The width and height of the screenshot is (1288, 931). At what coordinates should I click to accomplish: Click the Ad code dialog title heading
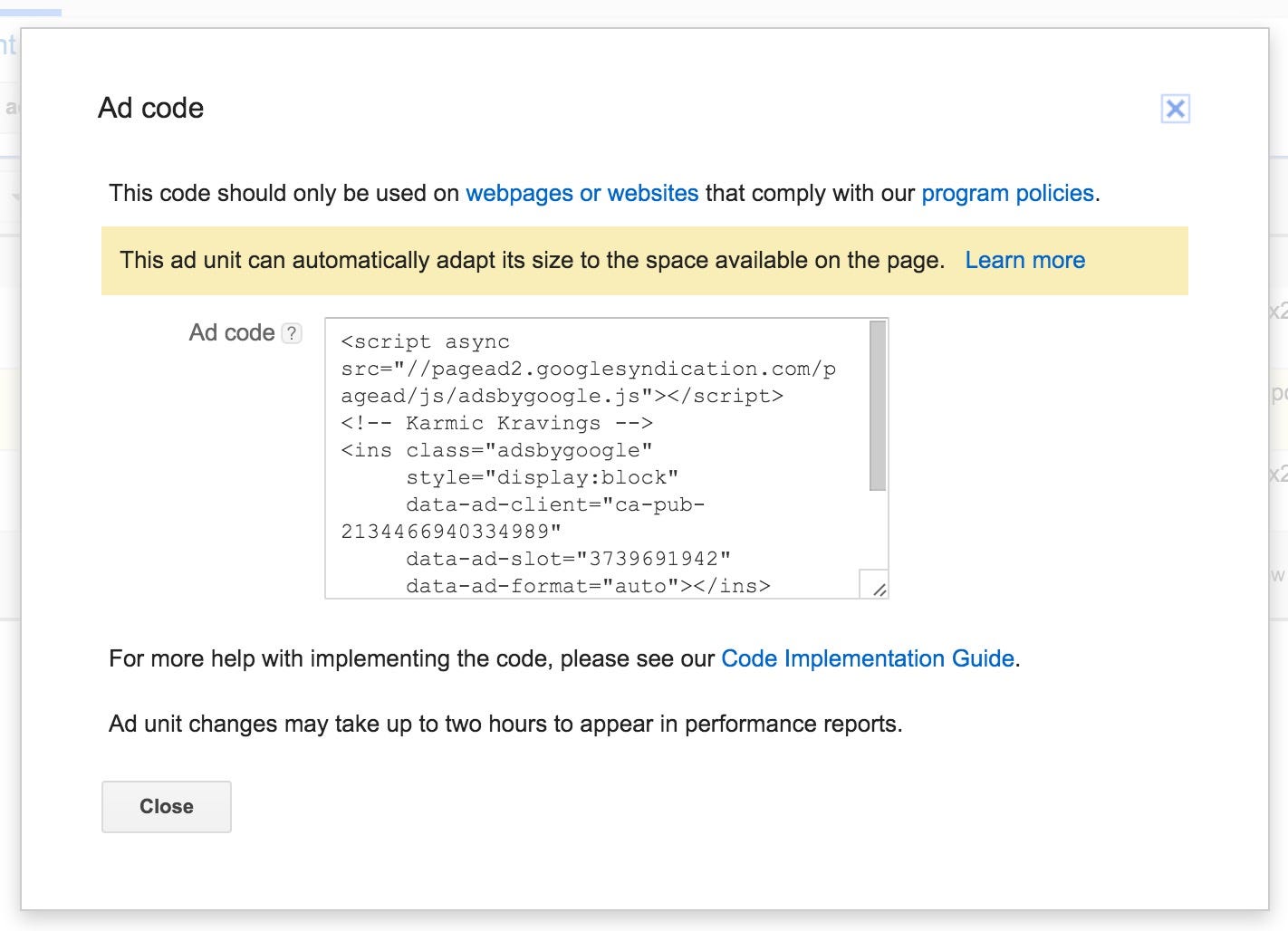coord(150,108)
